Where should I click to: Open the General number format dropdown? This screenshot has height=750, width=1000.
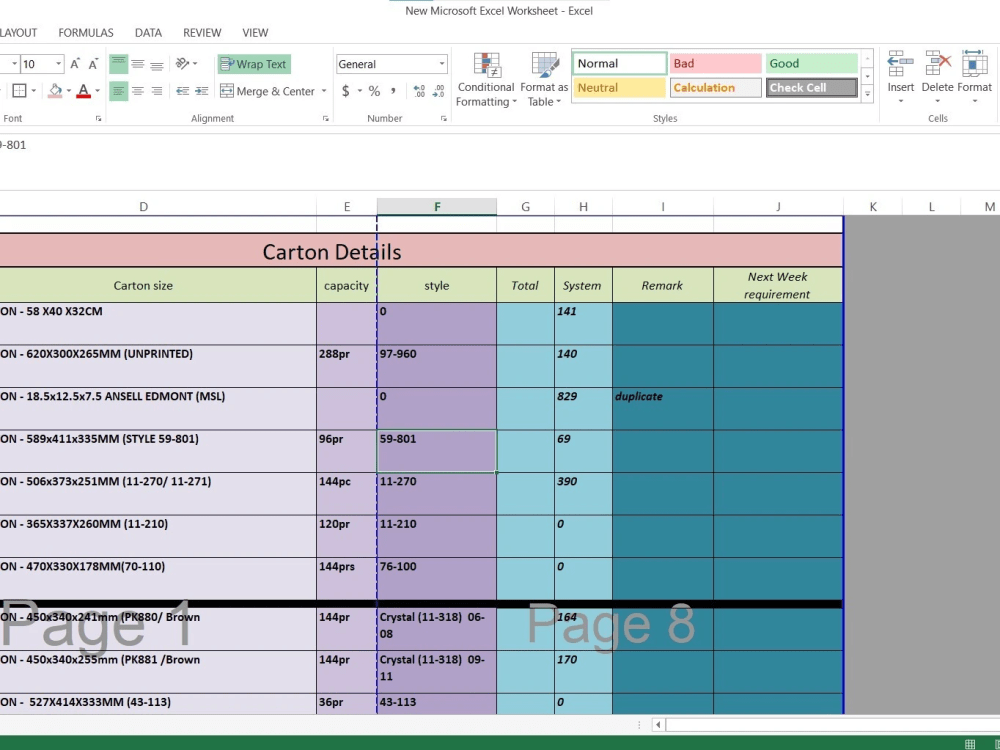[441, 64]
